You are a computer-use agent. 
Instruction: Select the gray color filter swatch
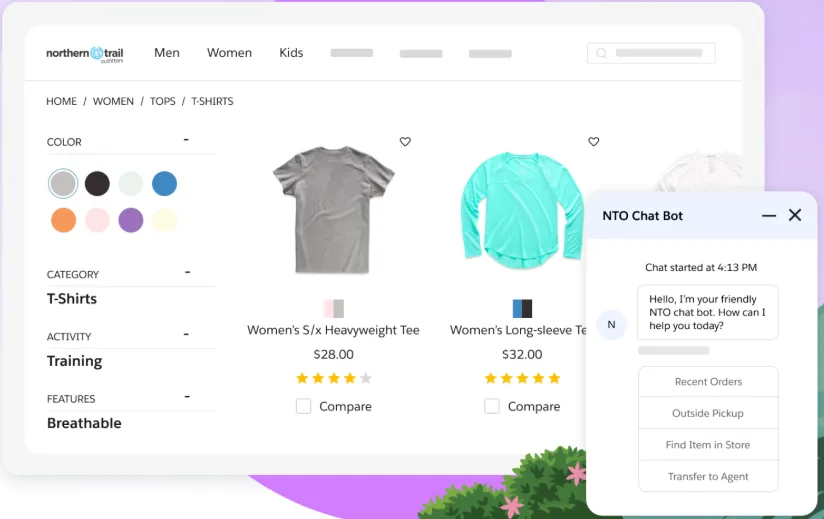(63, 183)
